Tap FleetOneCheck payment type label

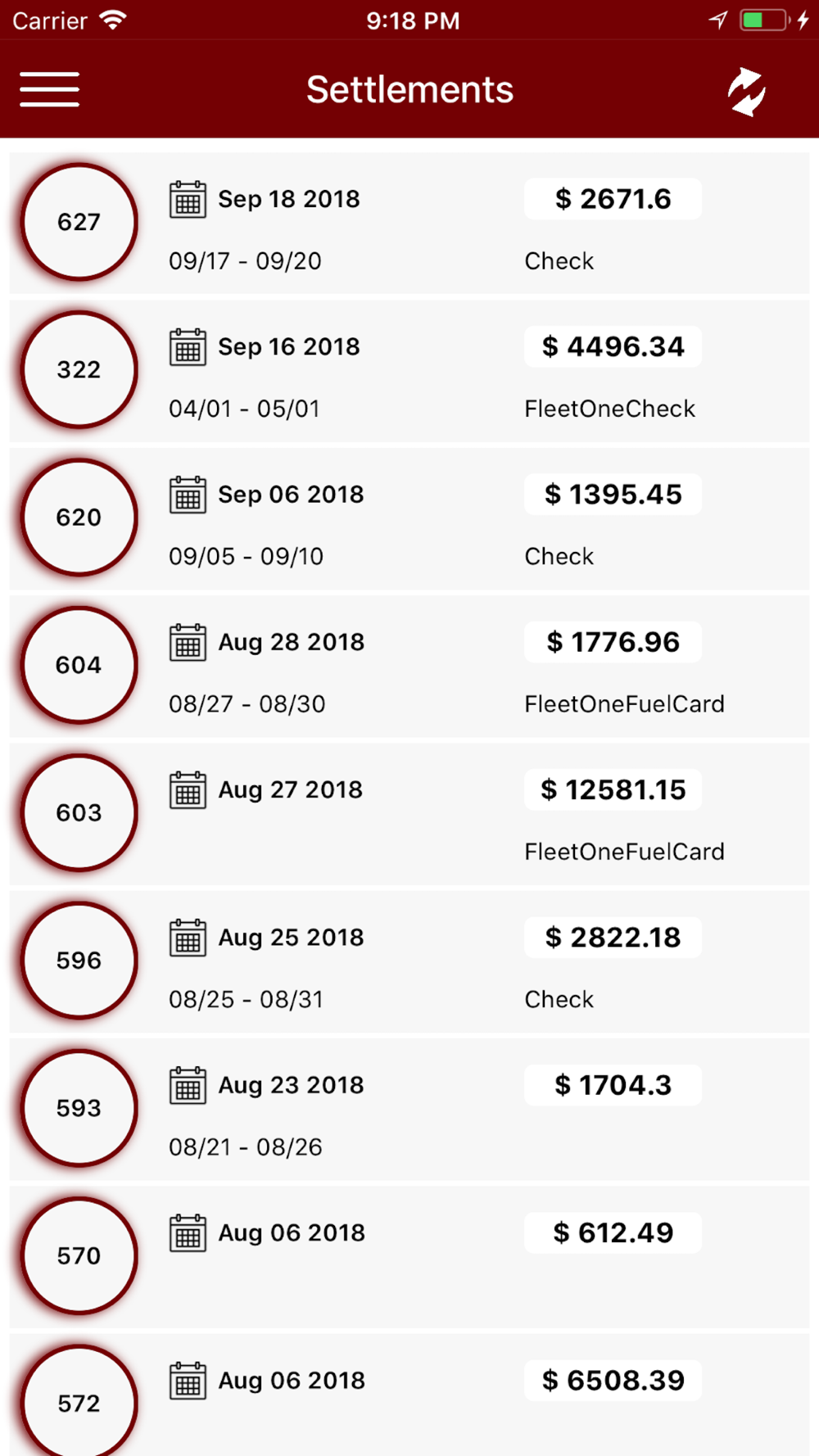[x=609, y=409]
